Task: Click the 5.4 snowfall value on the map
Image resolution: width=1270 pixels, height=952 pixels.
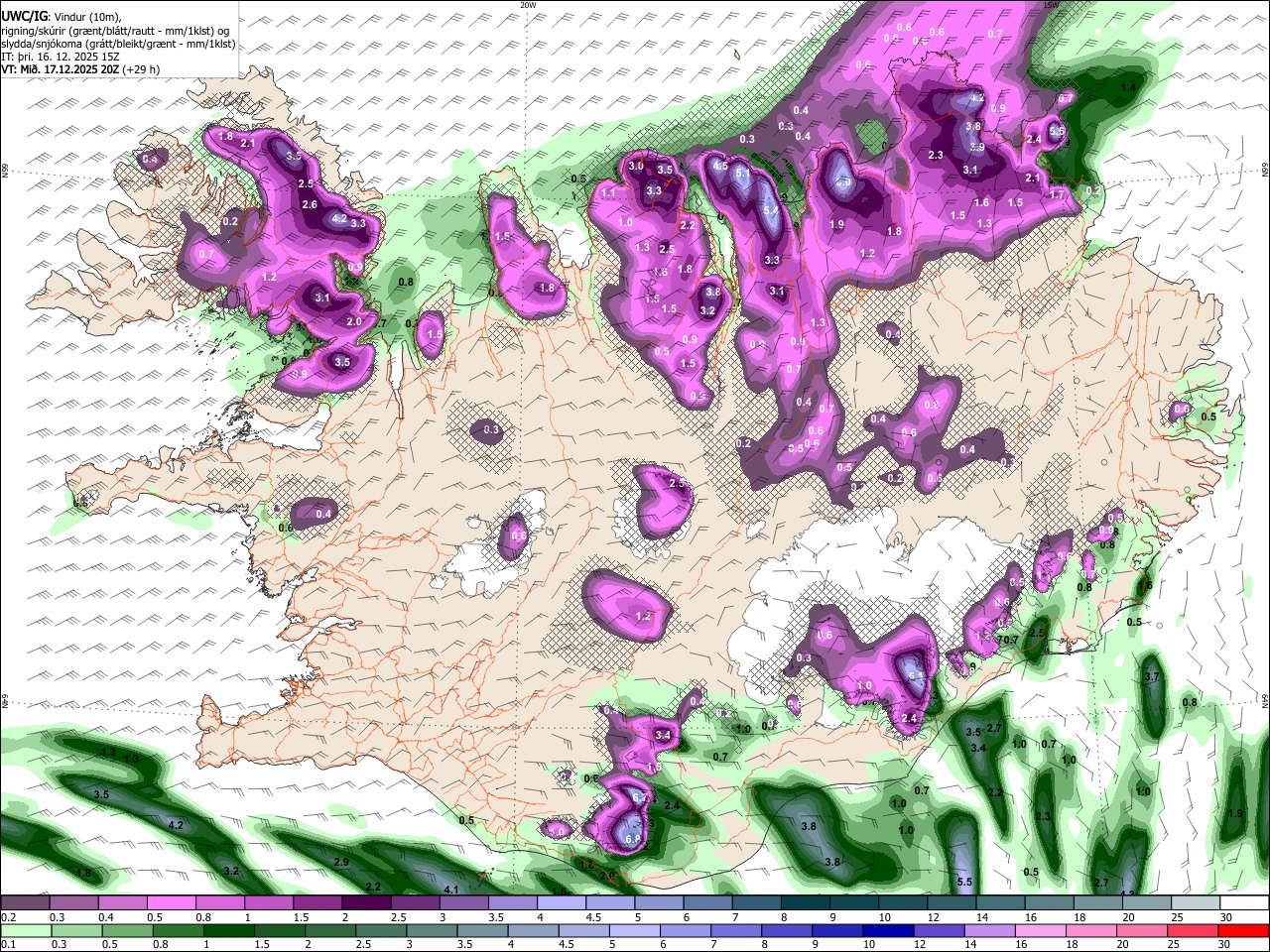Action: (771, 211)
